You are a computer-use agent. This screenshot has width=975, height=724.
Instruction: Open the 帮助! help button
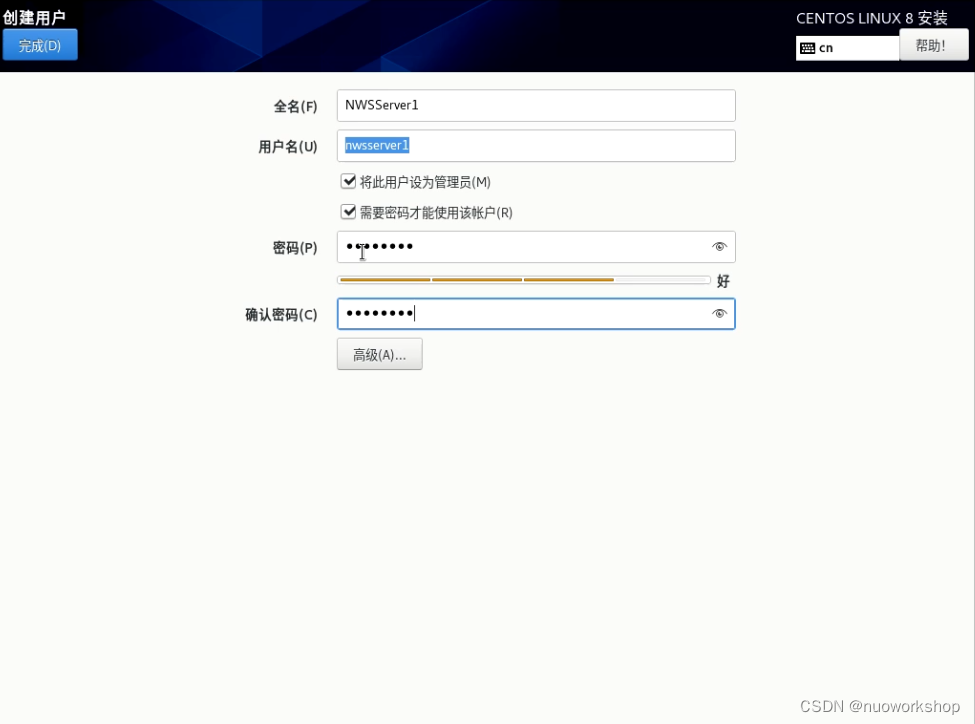pyautogui.click(x=933, y=45)
